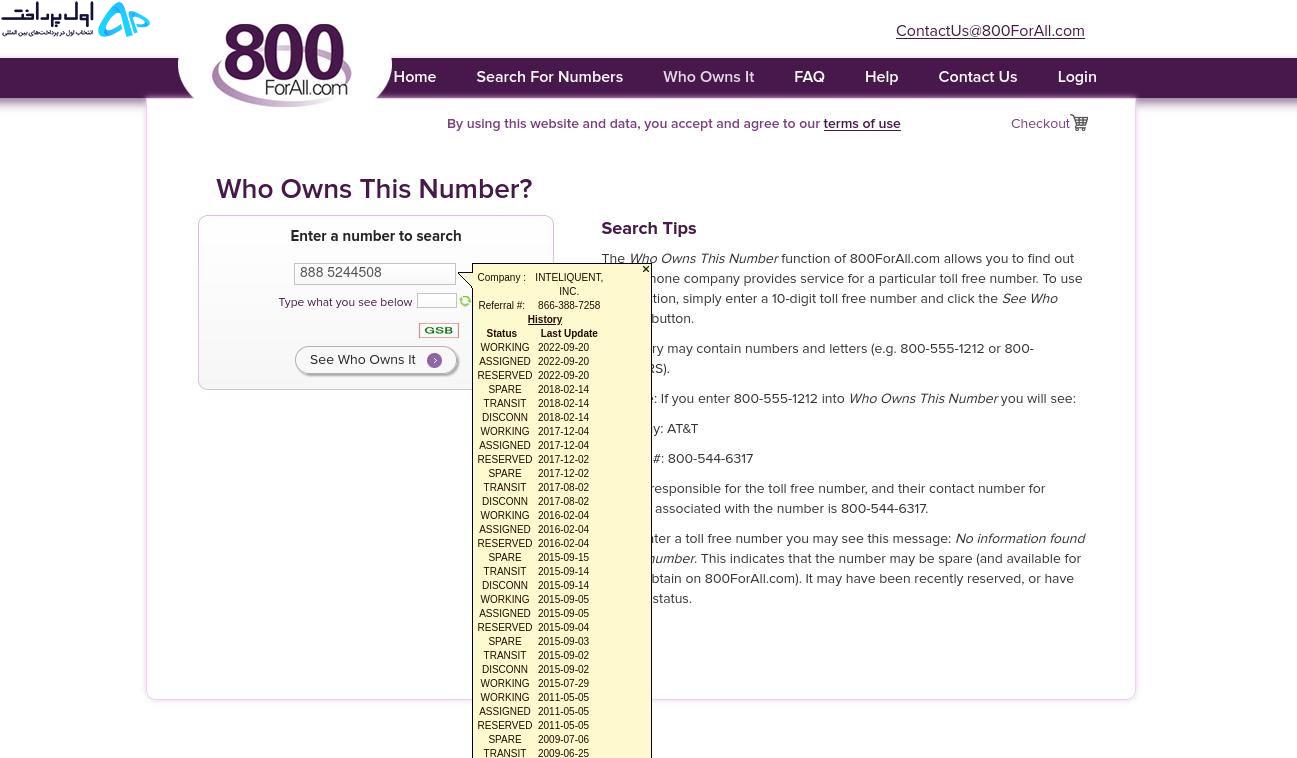1297x758 pixels.
Task: Click the Search Tips heading
Action: pyautogui.click(x=649, y=229)
